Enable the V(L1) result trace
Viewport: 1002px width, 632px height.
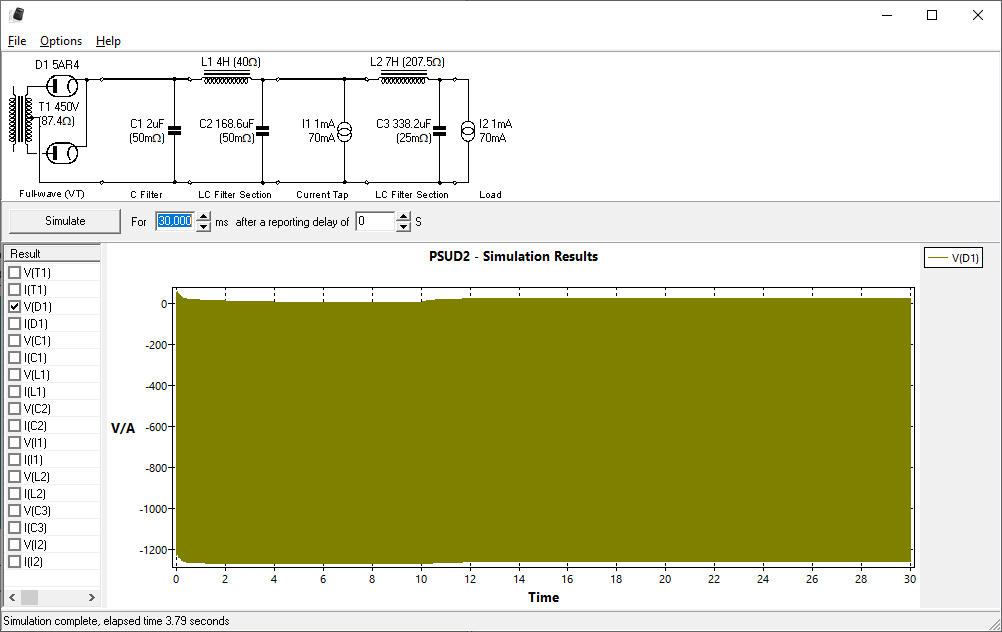(x=15, y=374)
